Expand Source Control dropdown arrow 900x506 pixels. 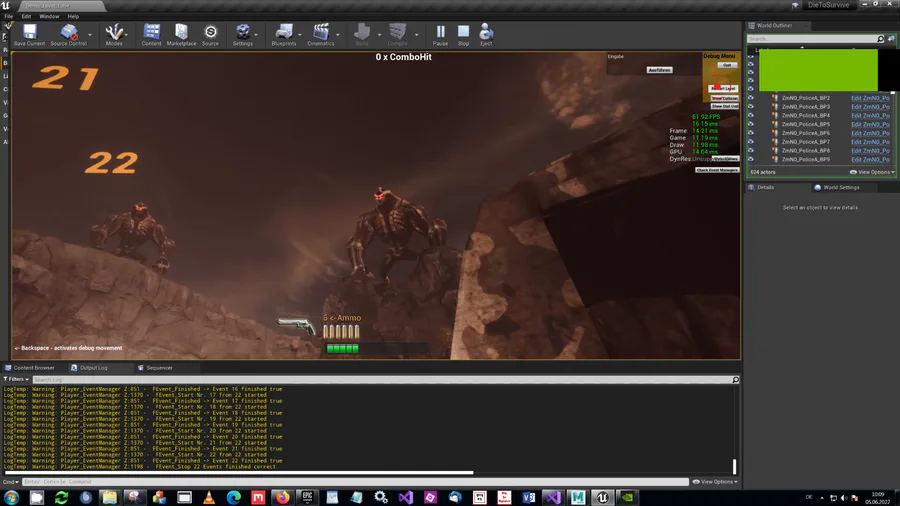[90, 35]
